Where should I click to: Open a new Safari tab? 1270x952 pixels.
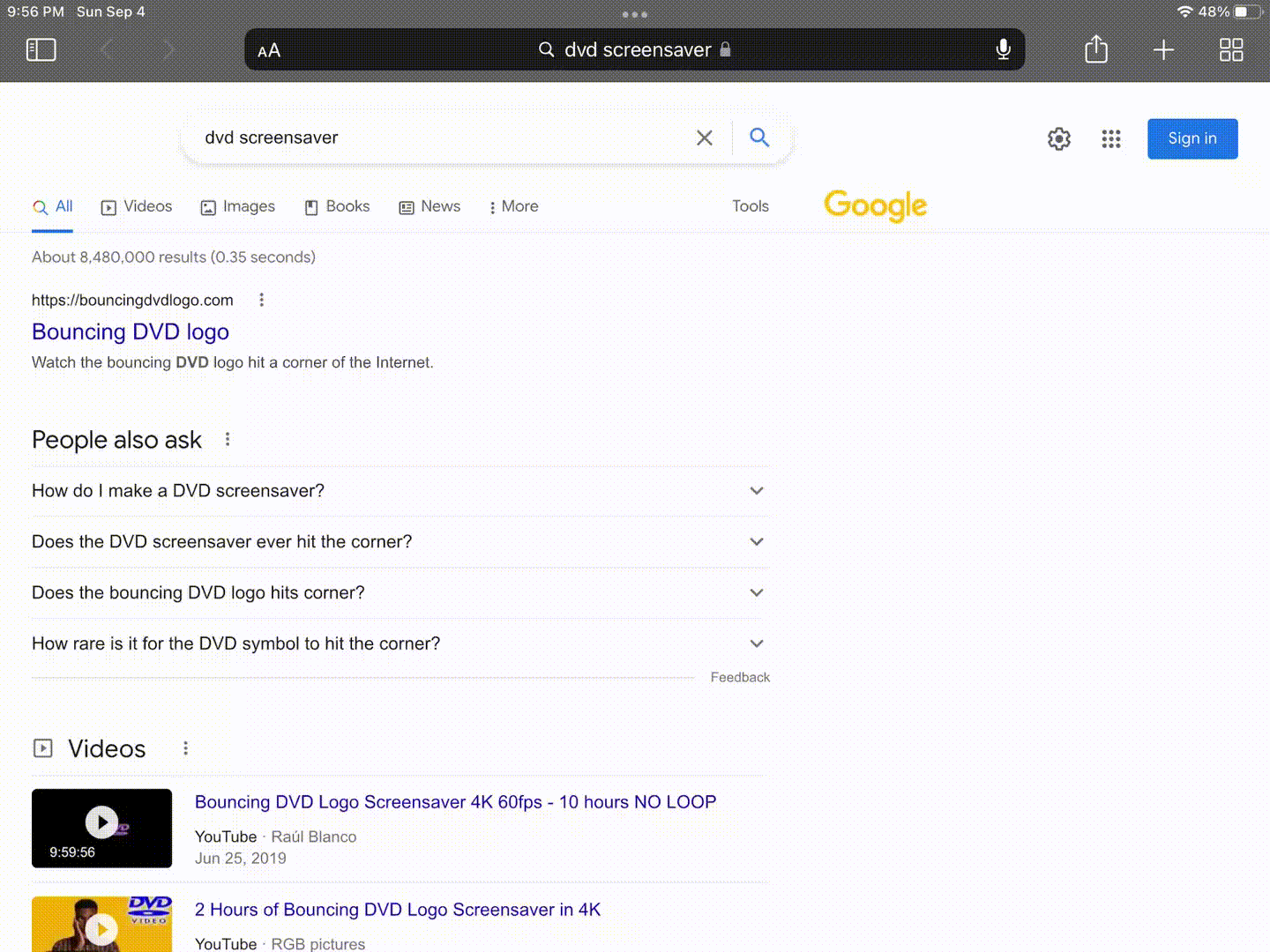[1163, 49]
